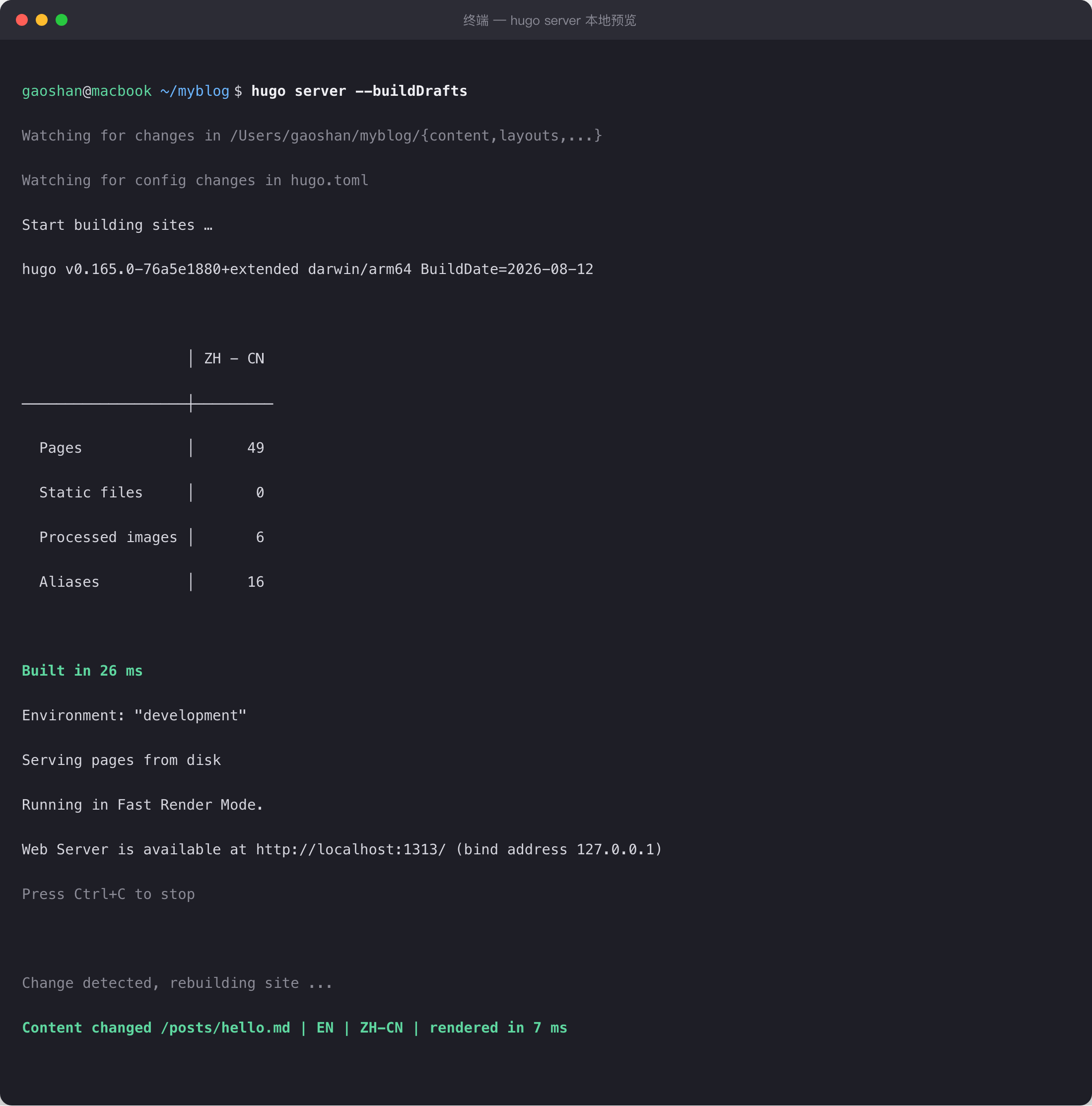The image size is (1092, 1106).
Task: Click the Pages count '49'
Action: point(256,448)
